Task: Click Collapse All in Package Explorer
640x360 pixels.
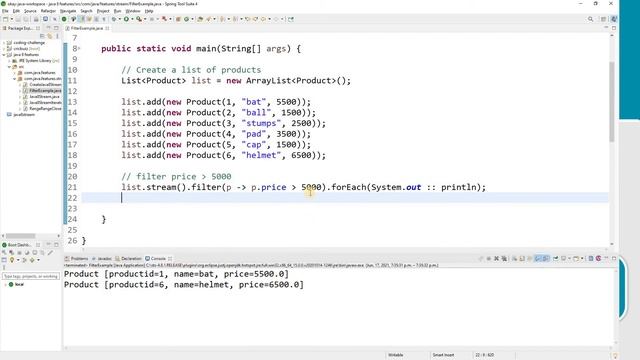Action: (x=42, y=36)
